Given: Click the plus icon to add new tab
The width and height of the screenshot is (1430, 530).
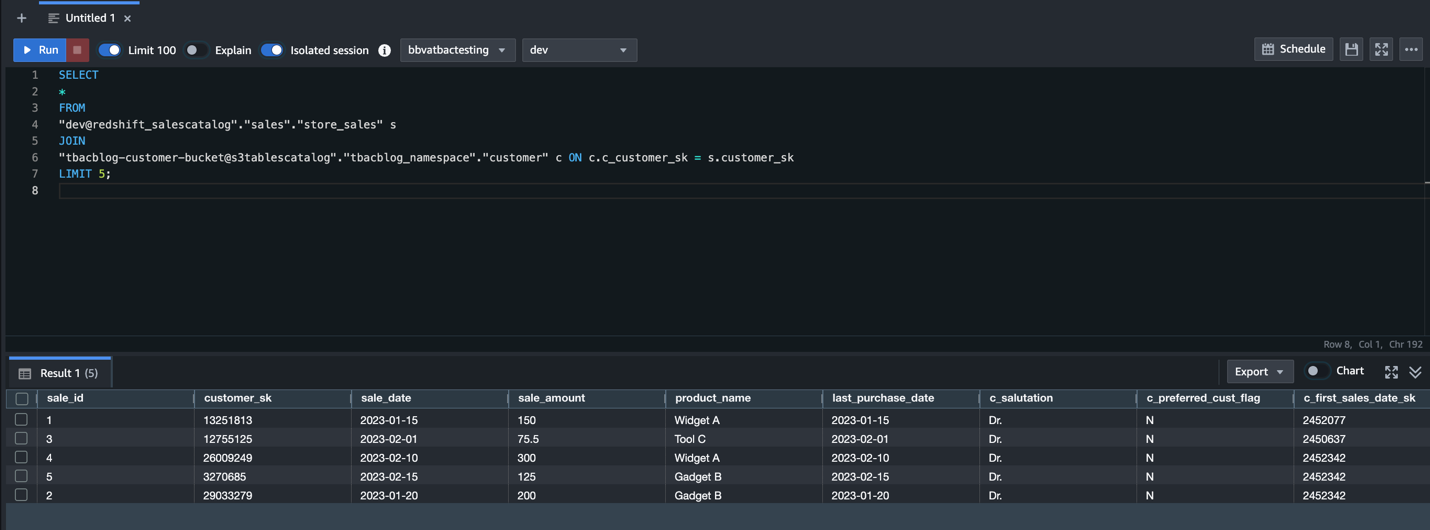Looking at the screenshot, I should (21, 18).
